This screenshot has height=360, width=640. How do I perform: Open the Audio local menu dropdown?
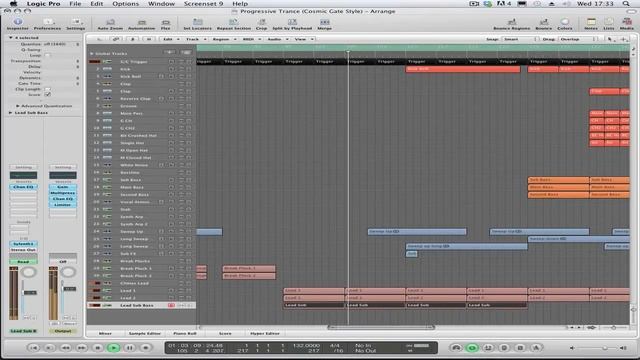[x=277, y=39]
